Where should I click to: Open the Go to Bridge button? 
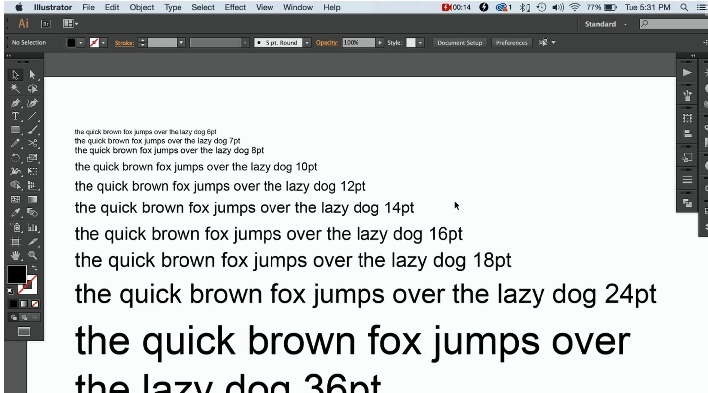pos(46,24)
